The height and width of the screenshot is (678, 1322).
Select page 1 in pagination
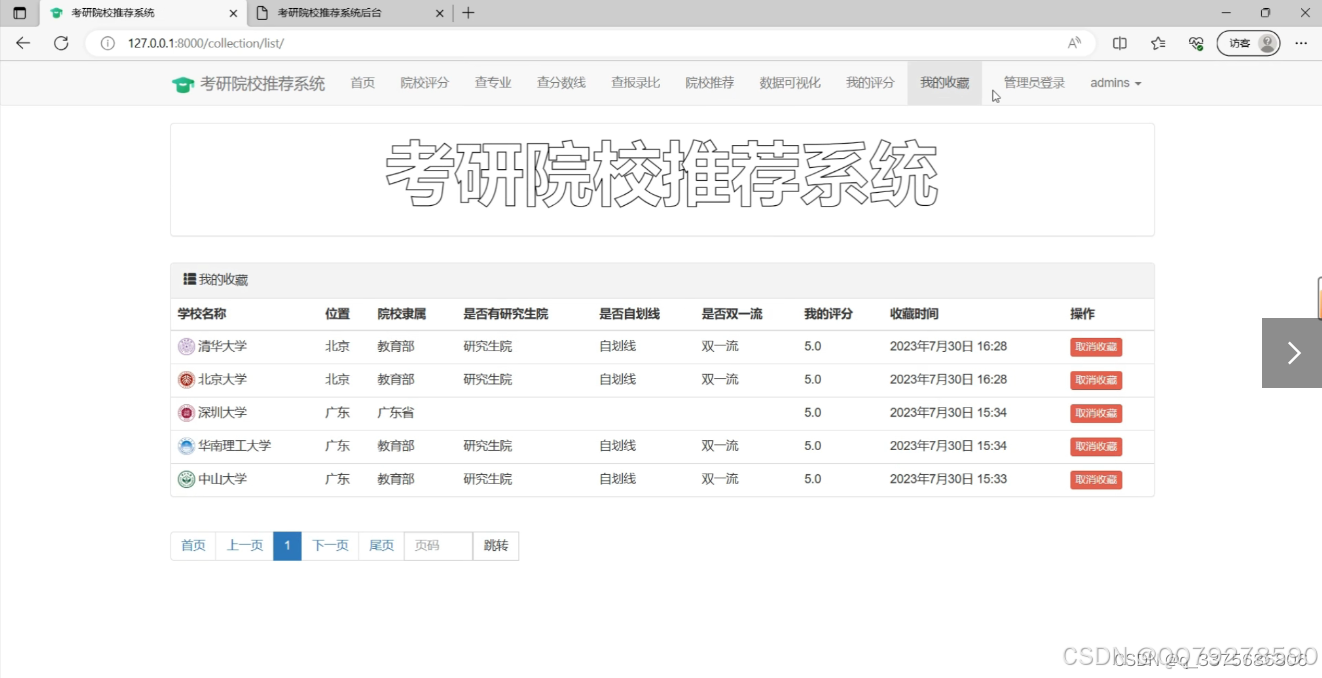pyautogui.click(x=287, y=546)
